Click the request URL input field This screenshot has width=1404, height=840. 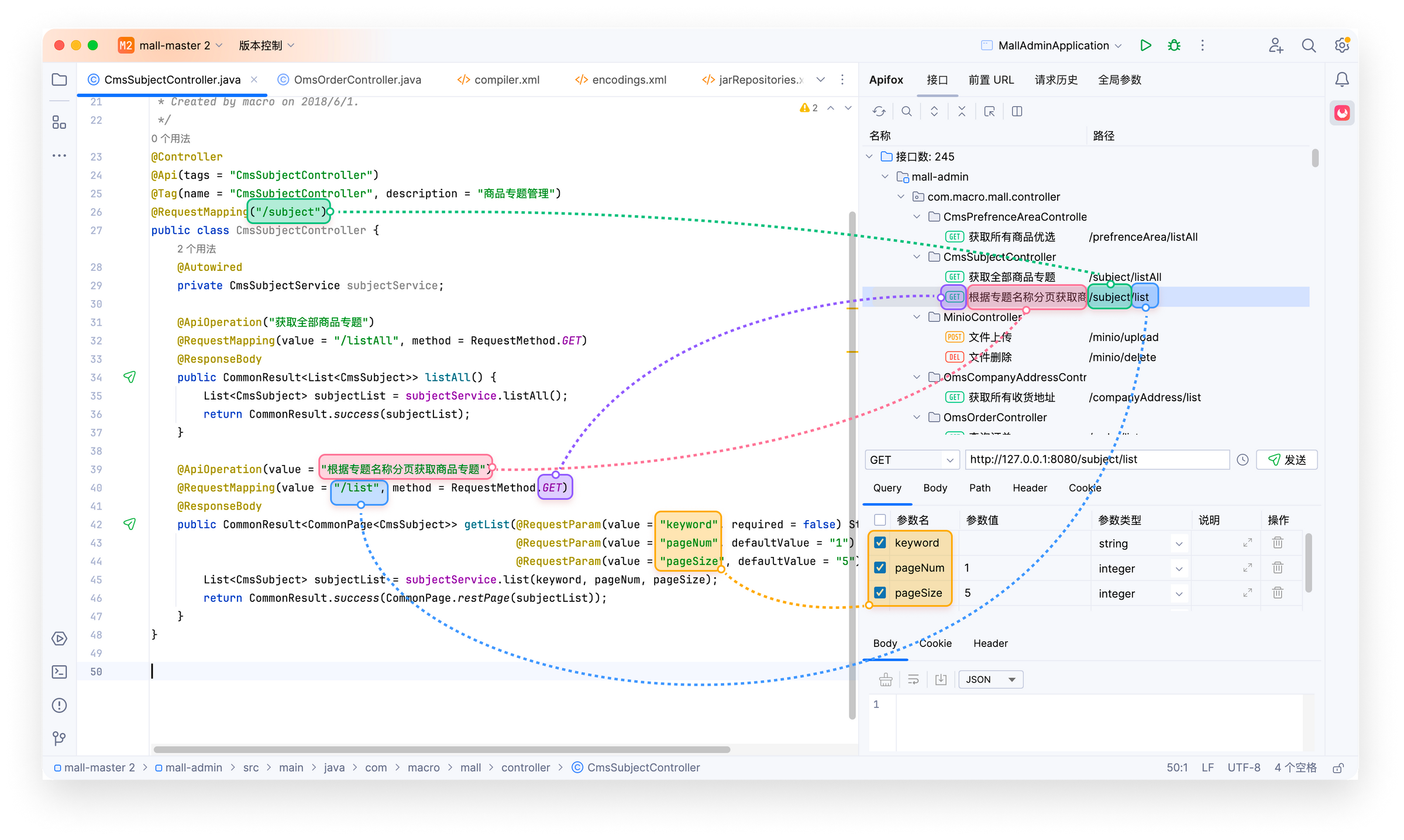(1096, 460)
